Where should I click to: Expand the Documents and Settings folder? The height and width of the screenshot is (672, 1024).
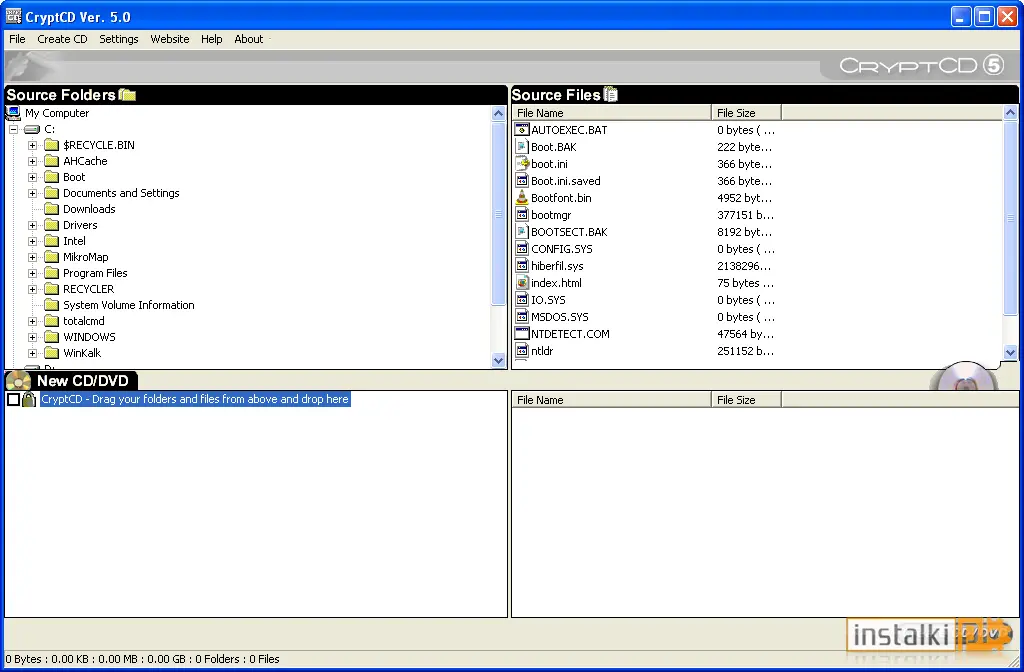tap(32, 193)
